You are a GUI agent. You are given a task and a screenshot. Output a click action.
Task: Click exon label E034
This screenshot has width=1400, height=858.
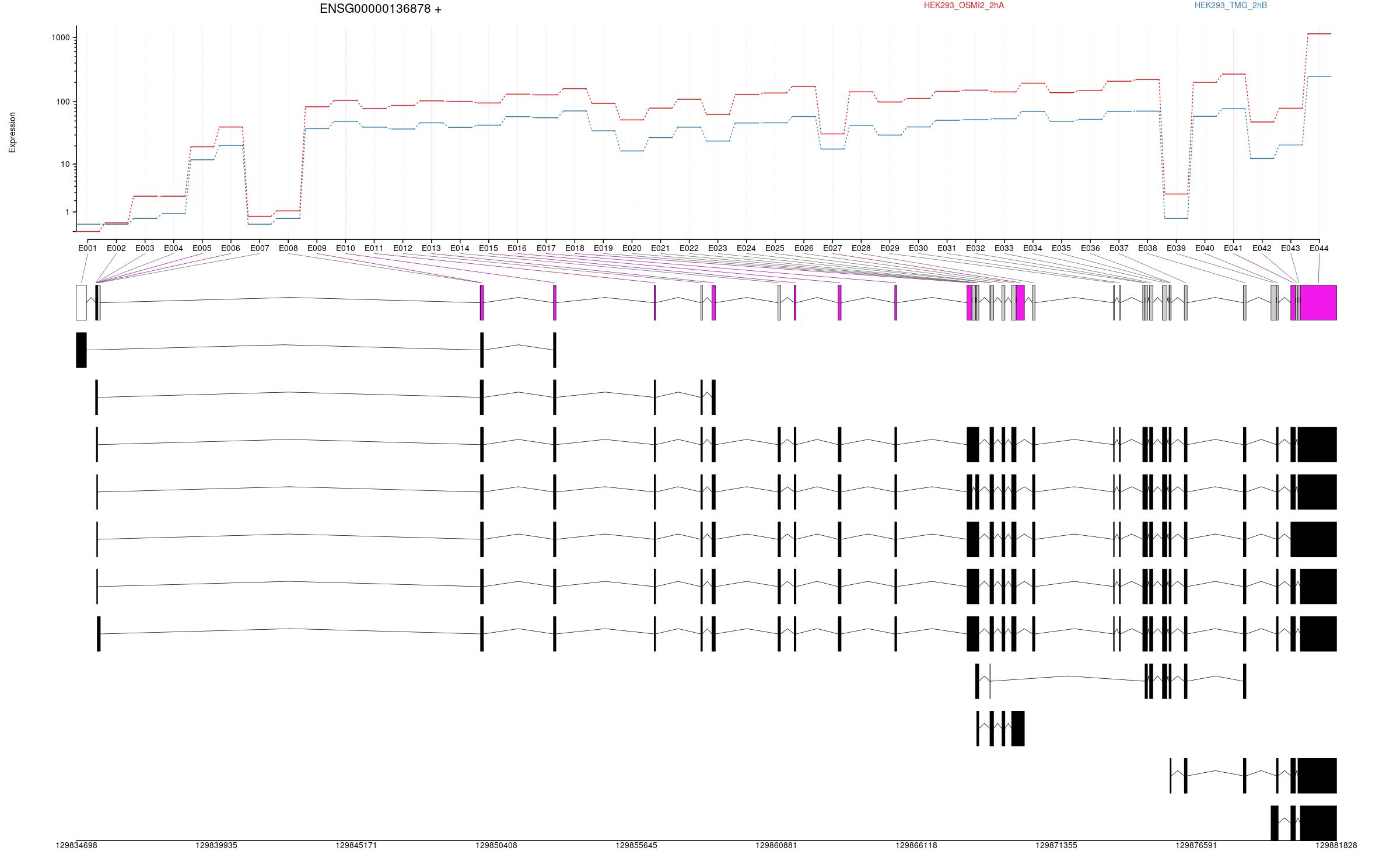(x=1032, y=248)
